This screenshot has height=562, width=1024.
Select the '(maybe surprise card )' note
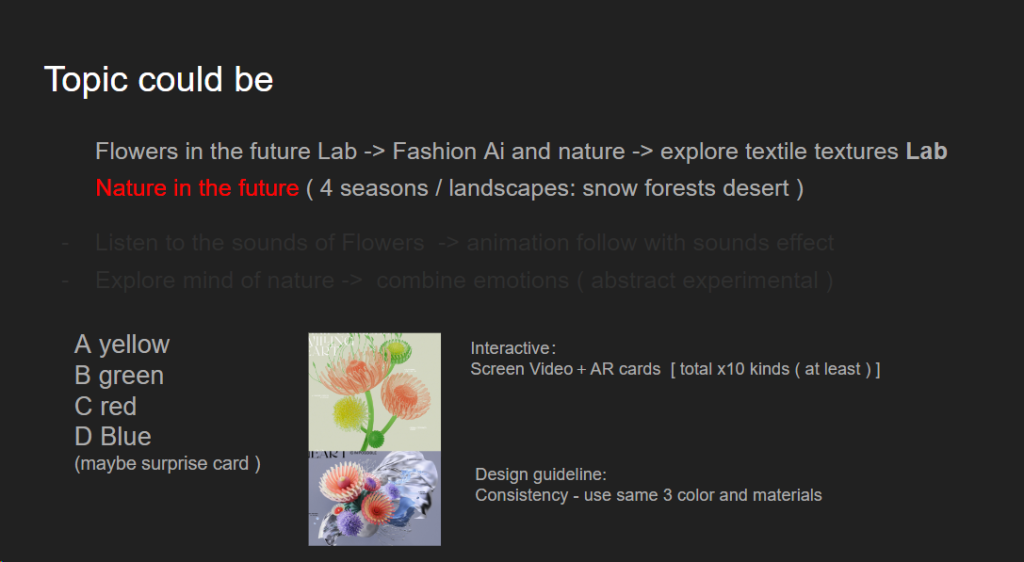[x=168, y=463]
